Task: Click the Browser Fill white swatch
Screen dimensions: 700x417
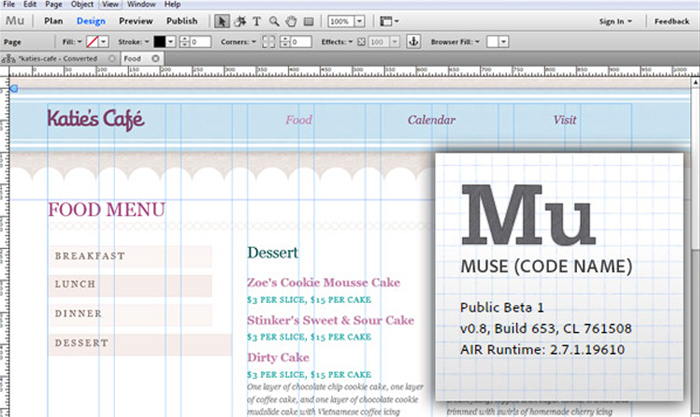Action: pos(493,42)
